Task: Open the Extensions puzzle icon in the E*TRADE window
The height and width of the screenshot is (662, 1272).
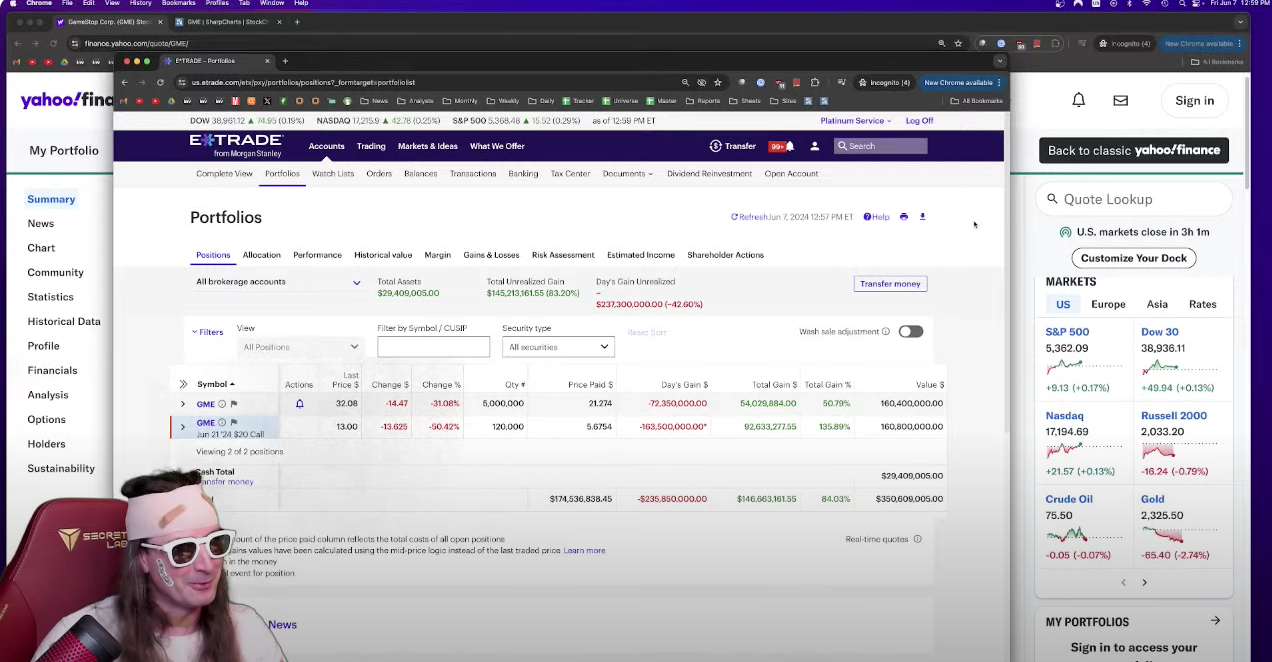Action: pyautogui.click(x=815, y=82)
